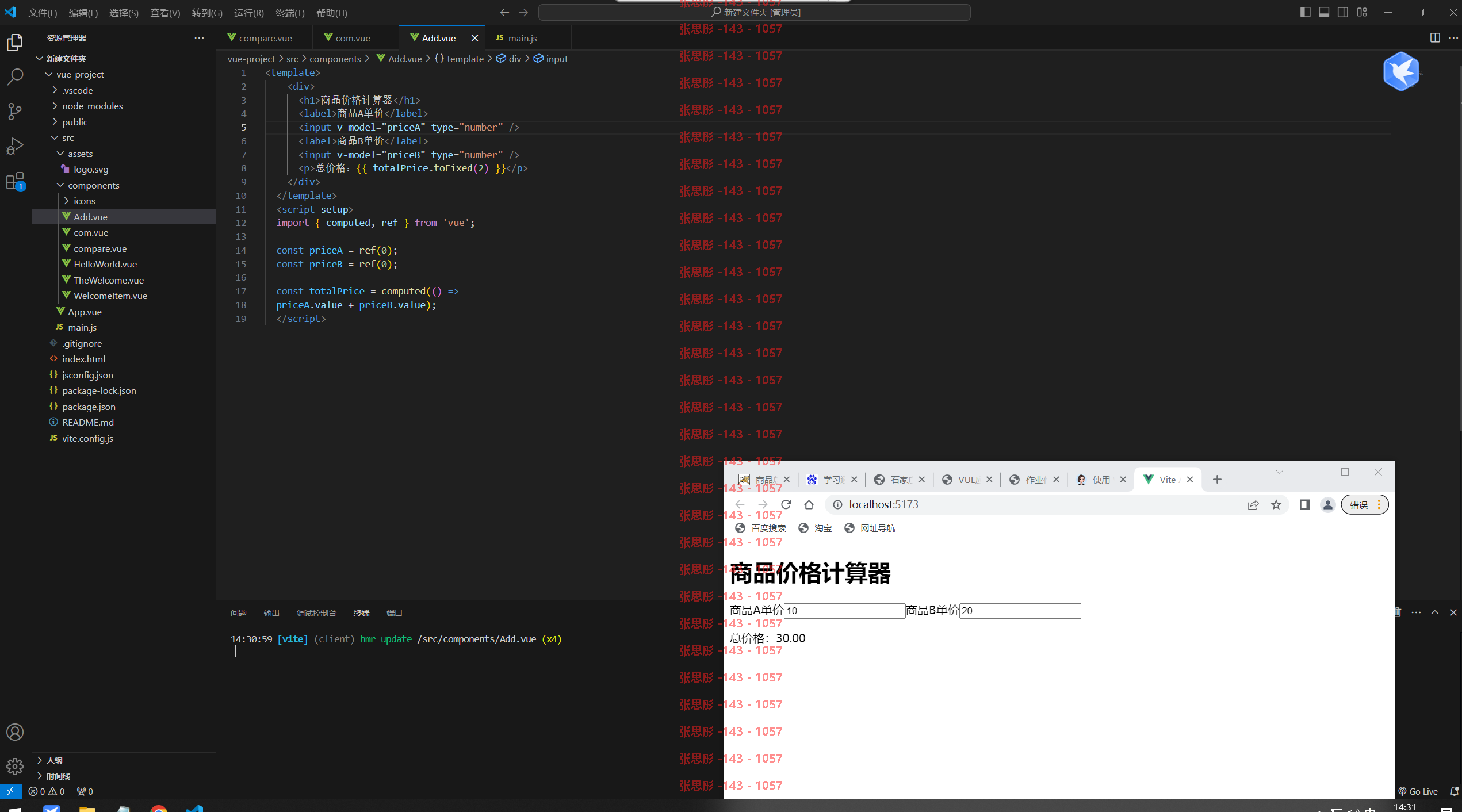Open 百度搜索 bookmark in Chrome
1462x812 pixels.
tap(760, 528)
